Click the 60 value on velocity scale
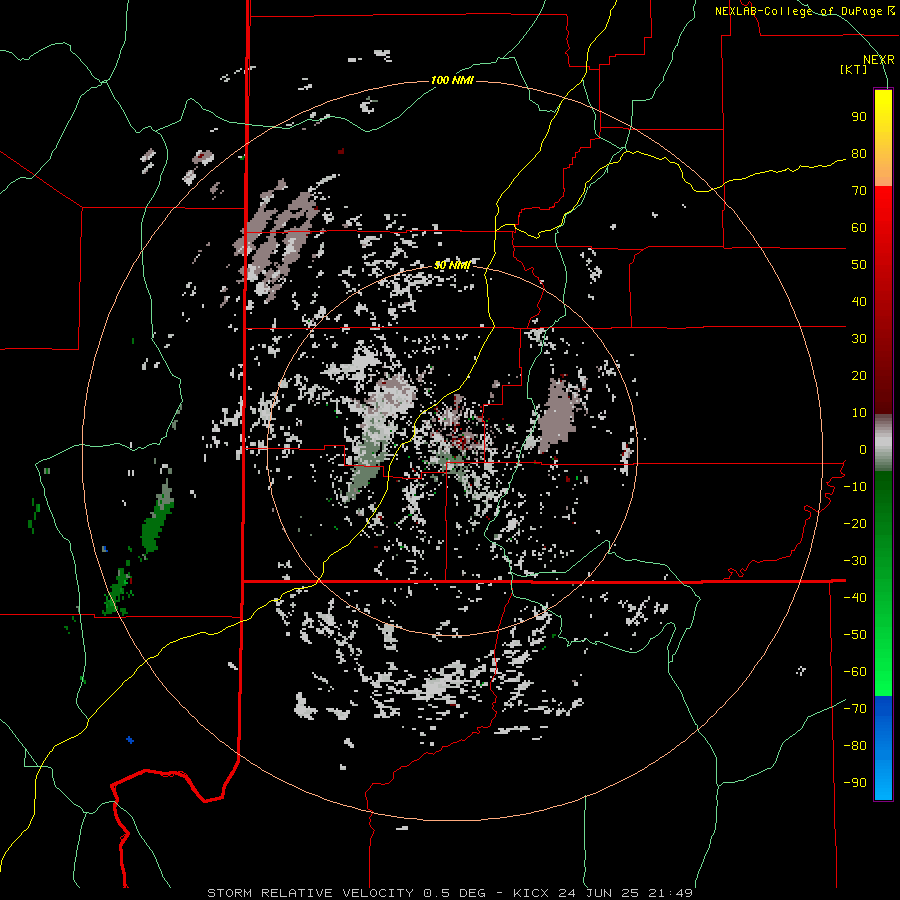 pyautogui.click(x=859, y=227)
